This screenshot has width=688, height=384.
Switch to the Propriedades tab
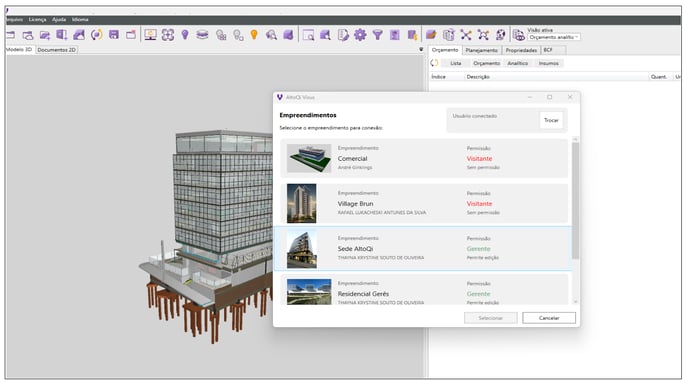521,50
